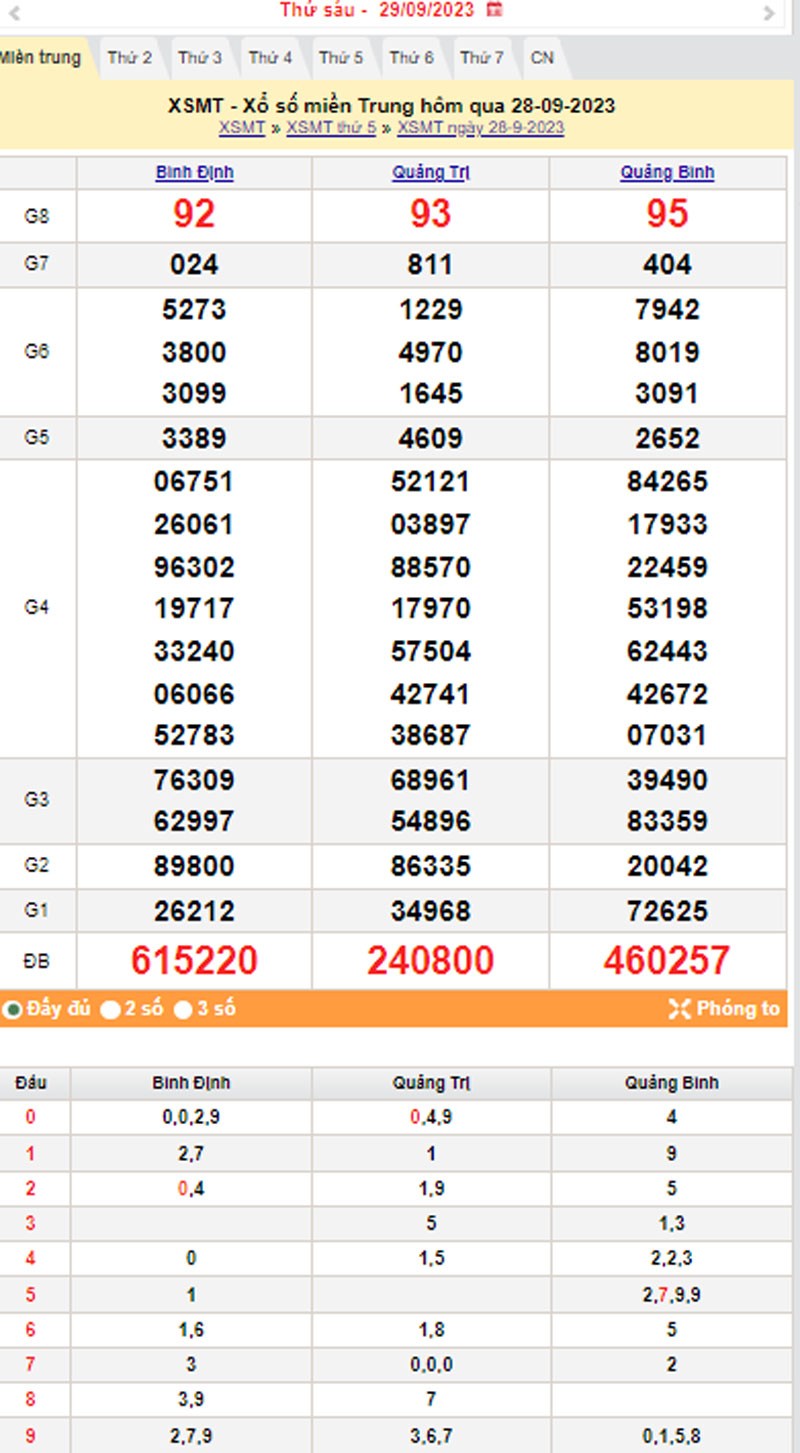Open the calendar date picker icon

[x=494, y=10]
